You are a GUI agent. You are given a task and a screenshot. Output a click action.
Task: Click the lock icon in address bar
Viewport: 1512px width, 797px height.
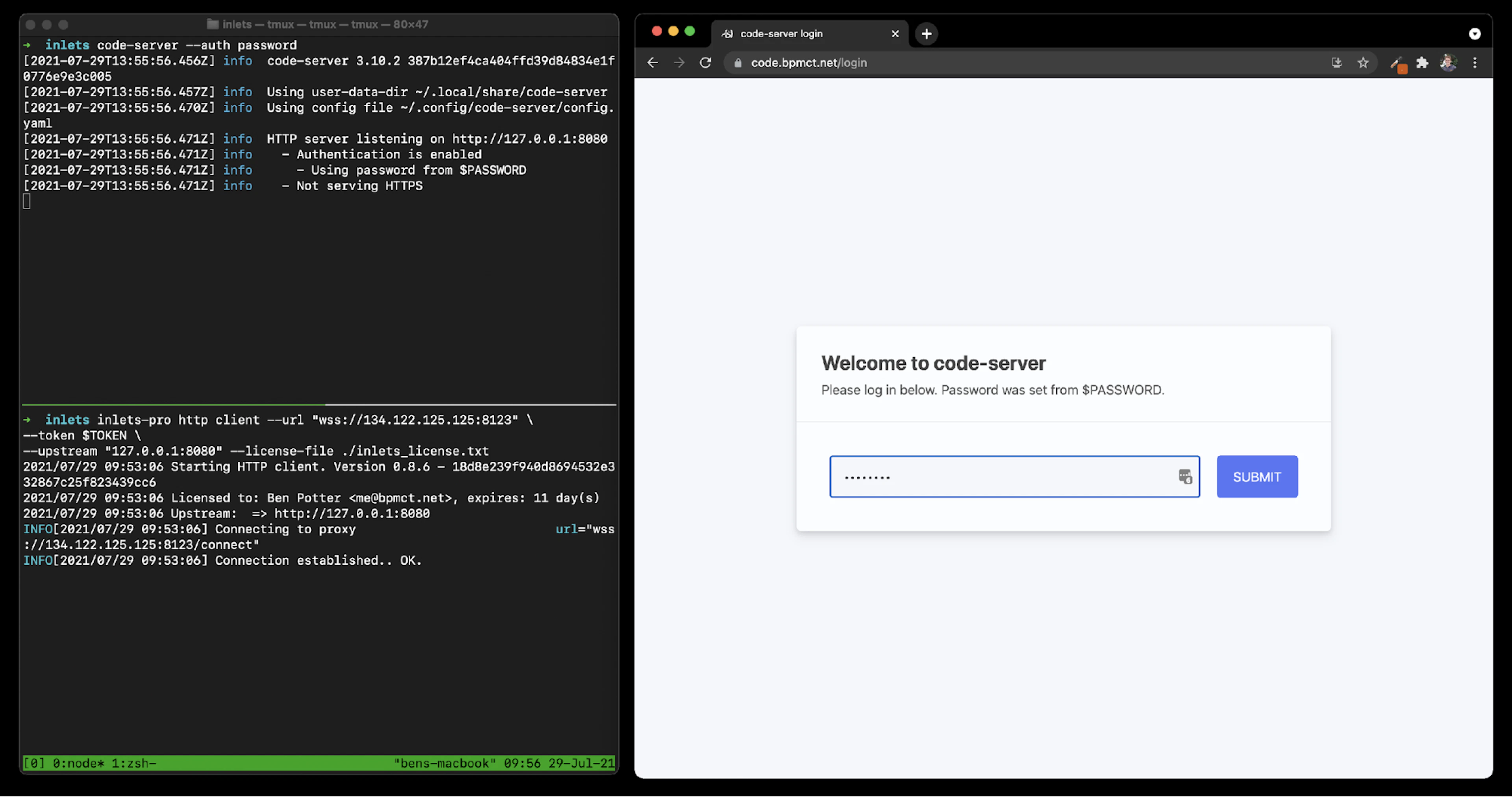[x=738, y=63]
